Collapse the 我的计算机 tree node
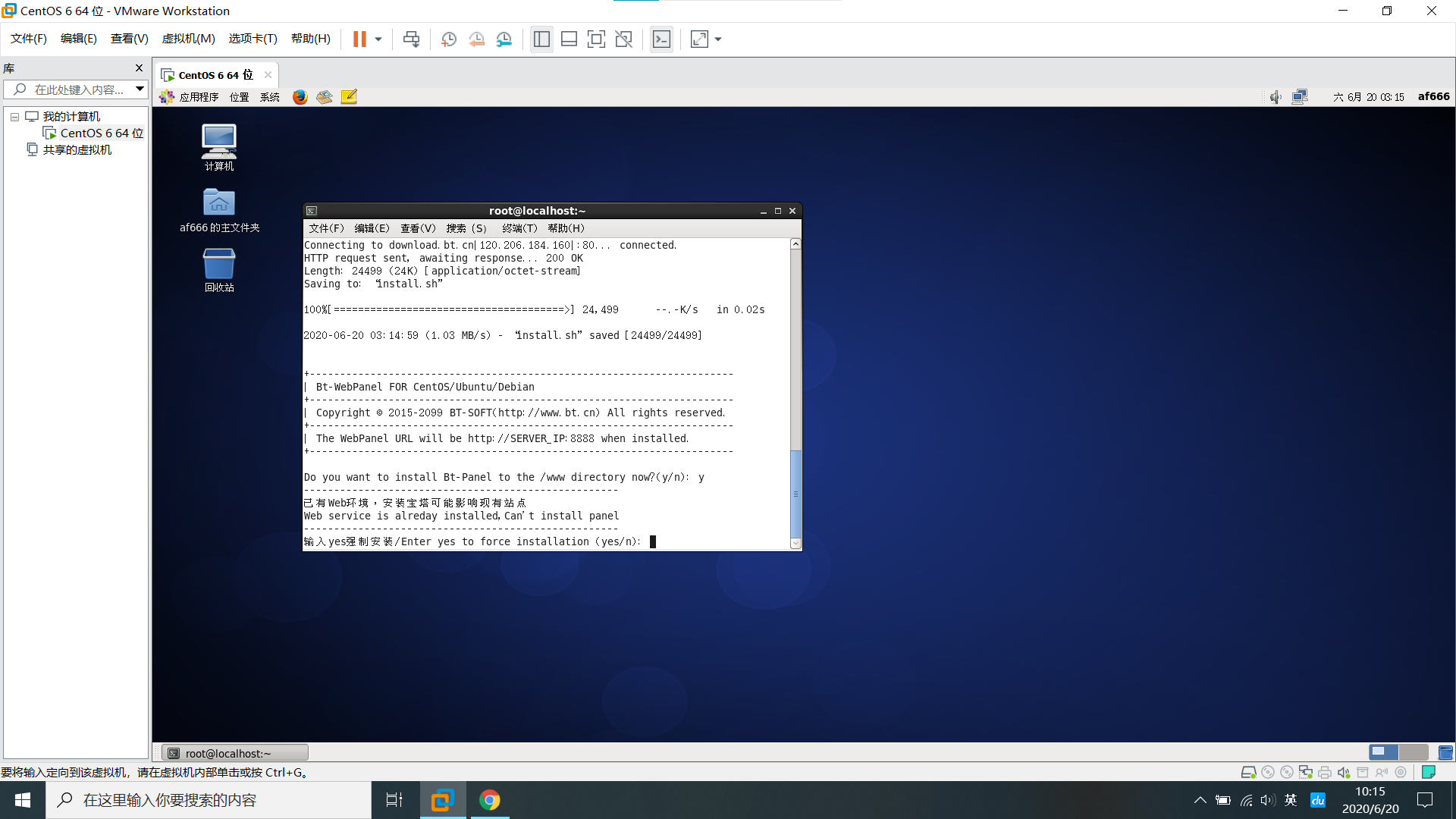 (14, 117)
